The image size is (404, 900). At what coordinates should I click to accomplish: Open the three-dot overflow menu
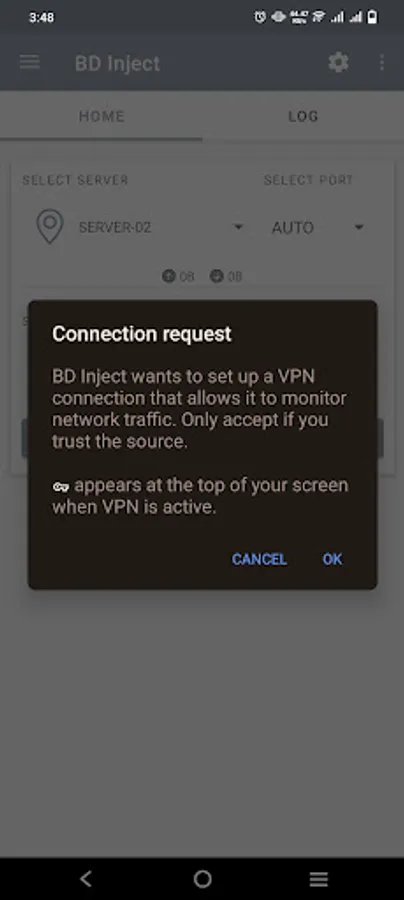(x=382, y=62)
